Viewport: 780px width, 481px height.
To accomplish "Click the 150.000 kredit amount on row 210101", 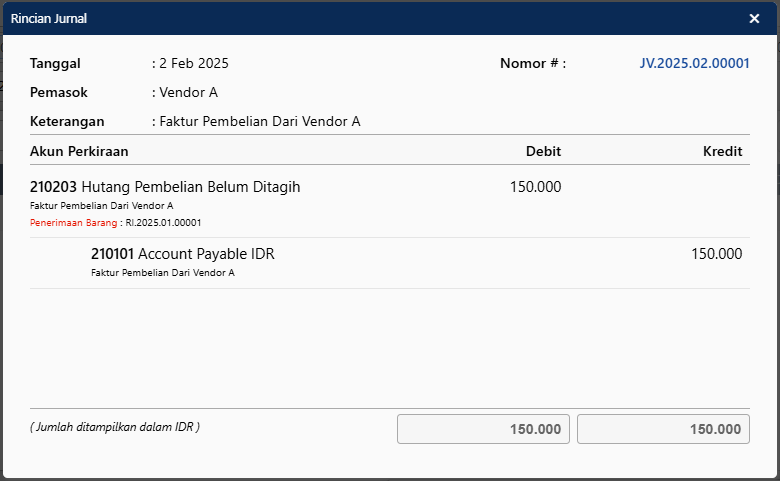I will click(716, 254).
